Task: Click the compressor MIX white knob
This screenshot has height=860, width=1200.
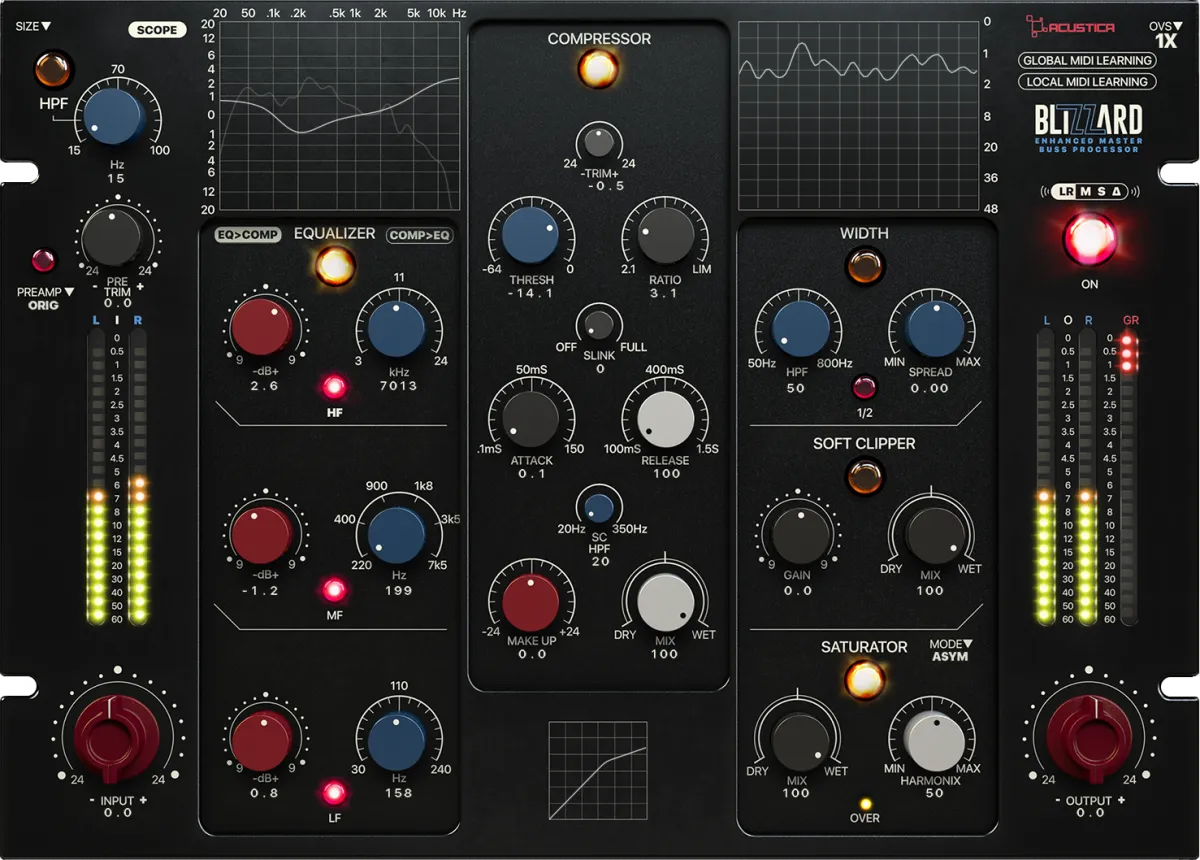Action: (665, 604)
